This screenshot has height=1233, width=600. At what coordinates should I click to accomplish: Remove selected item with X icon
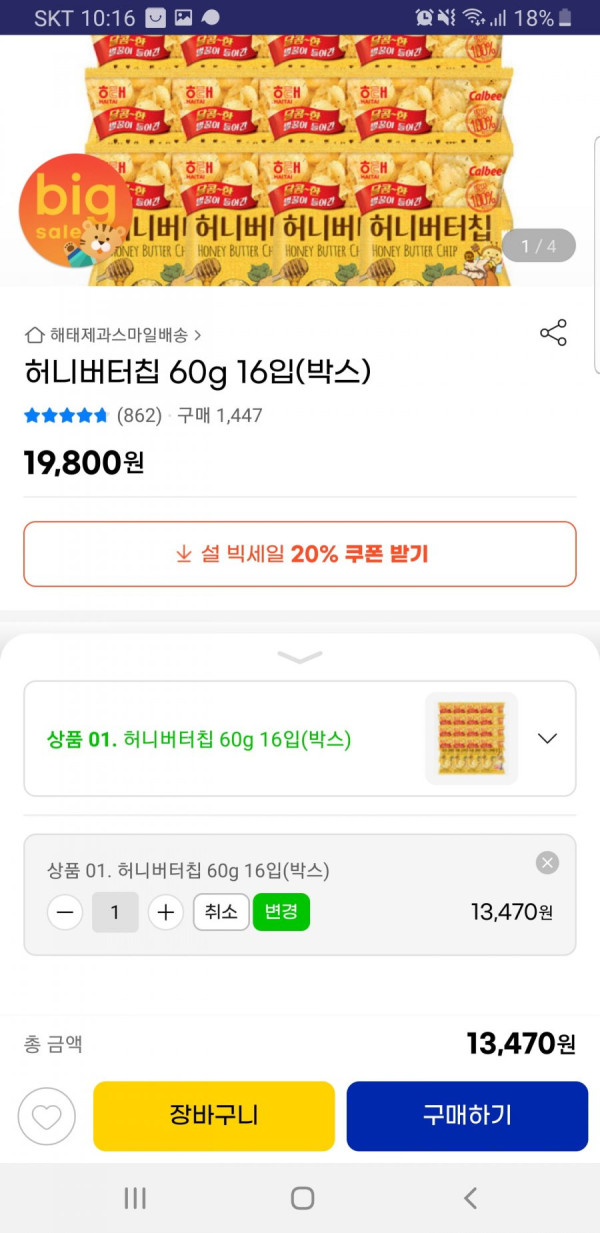click(x=547, y=862)
